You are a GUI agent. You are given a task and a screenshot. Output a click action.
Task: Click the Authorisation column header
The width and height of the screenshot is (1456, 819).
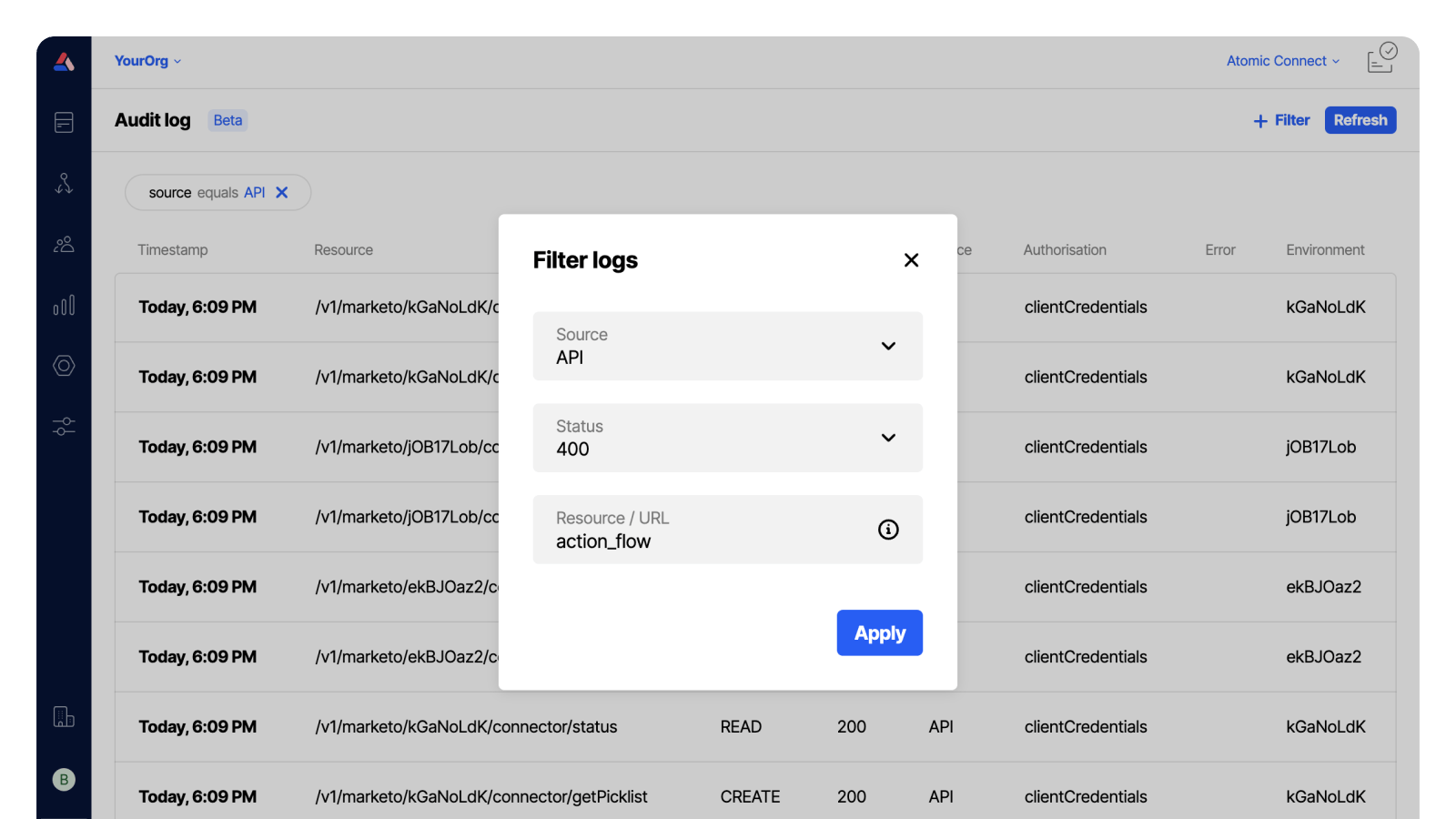pos(1065,250)
